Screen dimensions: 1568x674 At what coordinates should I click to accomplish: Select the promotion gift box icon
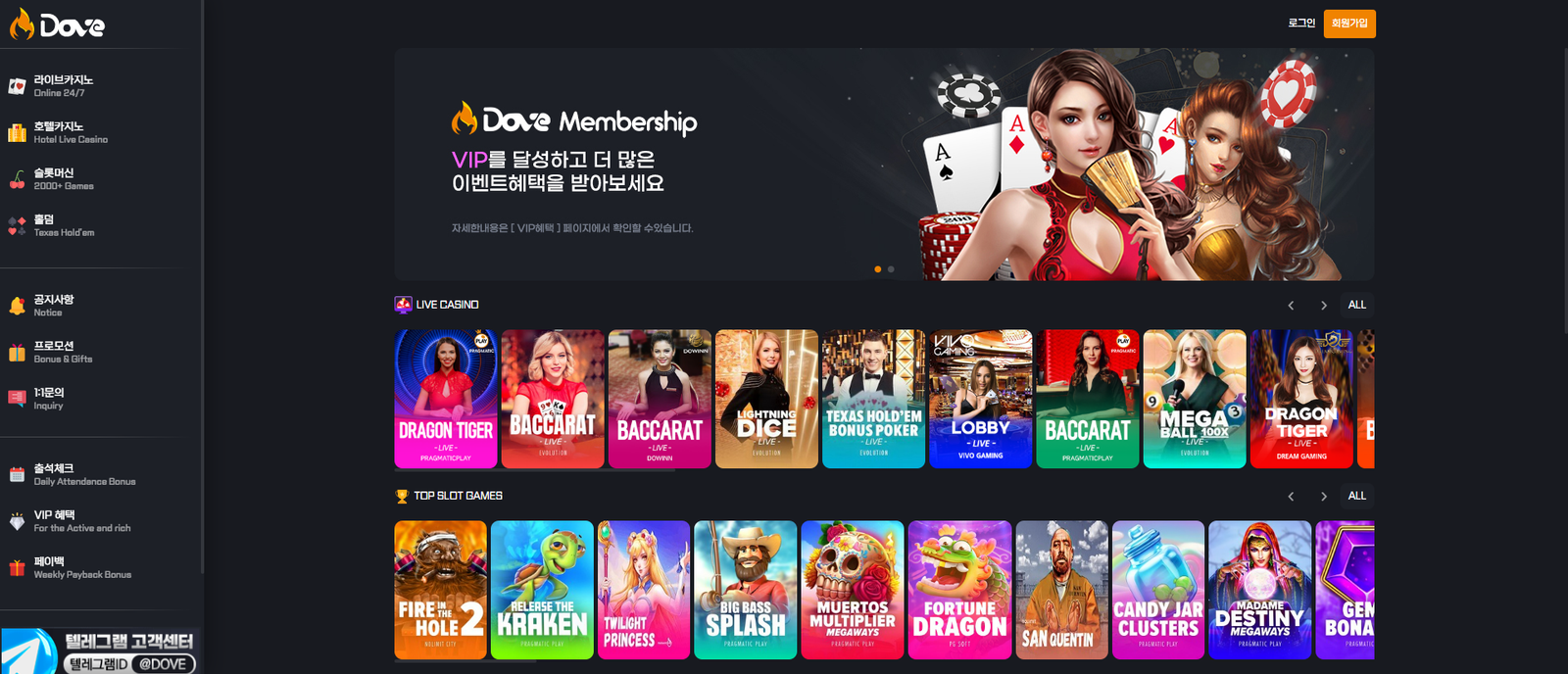(x=17, y=353)
